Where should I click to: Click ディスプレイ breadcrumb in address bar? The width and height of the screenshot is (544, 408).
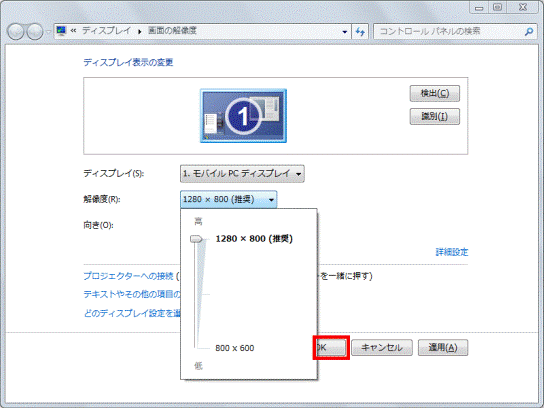(x=106, y=31)
